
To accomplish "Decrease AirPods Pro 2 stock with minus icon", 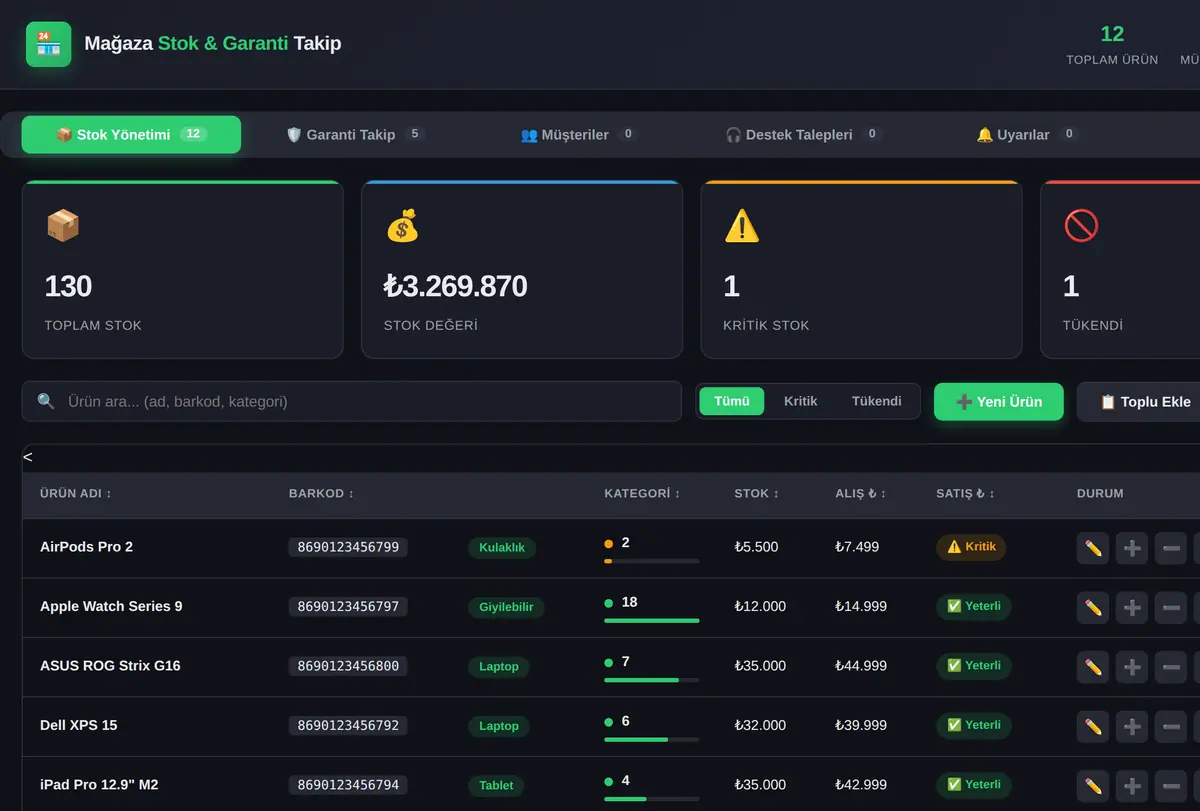I will tap(1171, 548).
